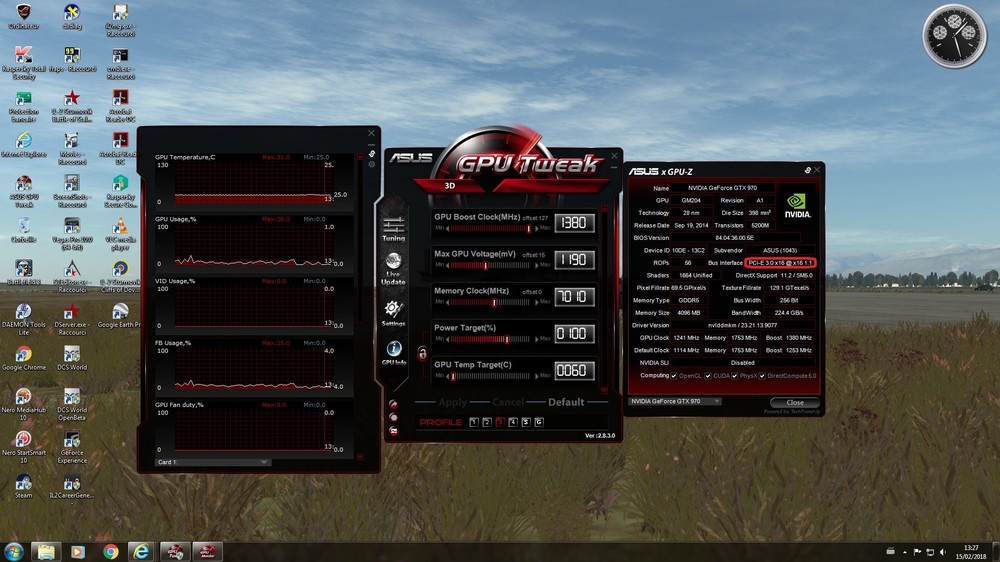Image resolution: width=1000 pixels, height=562 pixels.
Task: Open the Tuning section in GPU Tweak
Action: click(393, 228)
